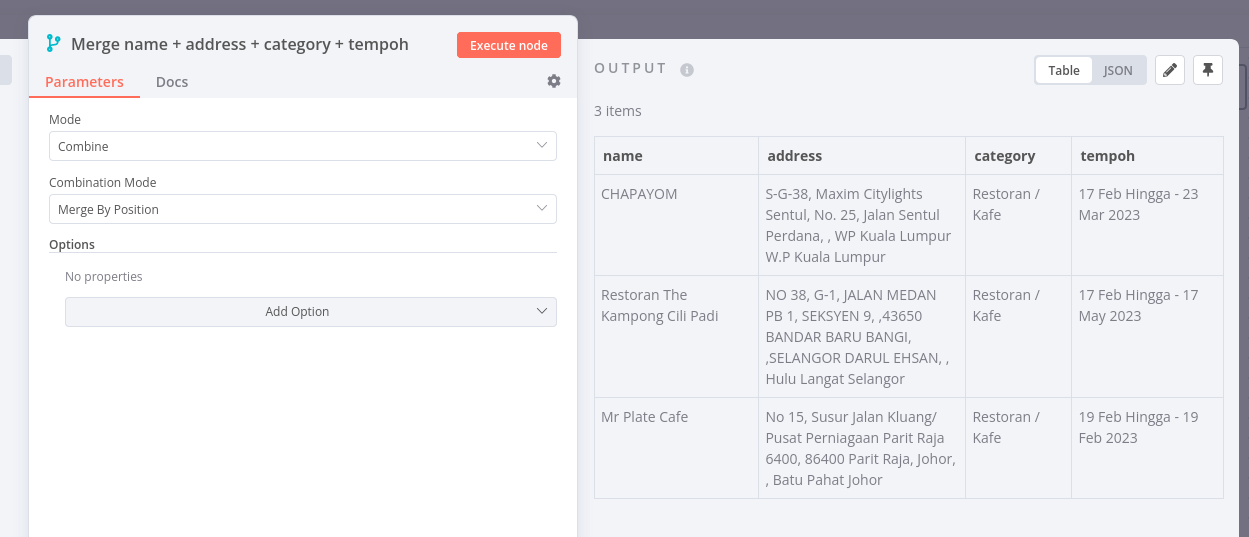Click the pencil edit output icon
1249x537 pixels.
click(x=1170, y=70)
